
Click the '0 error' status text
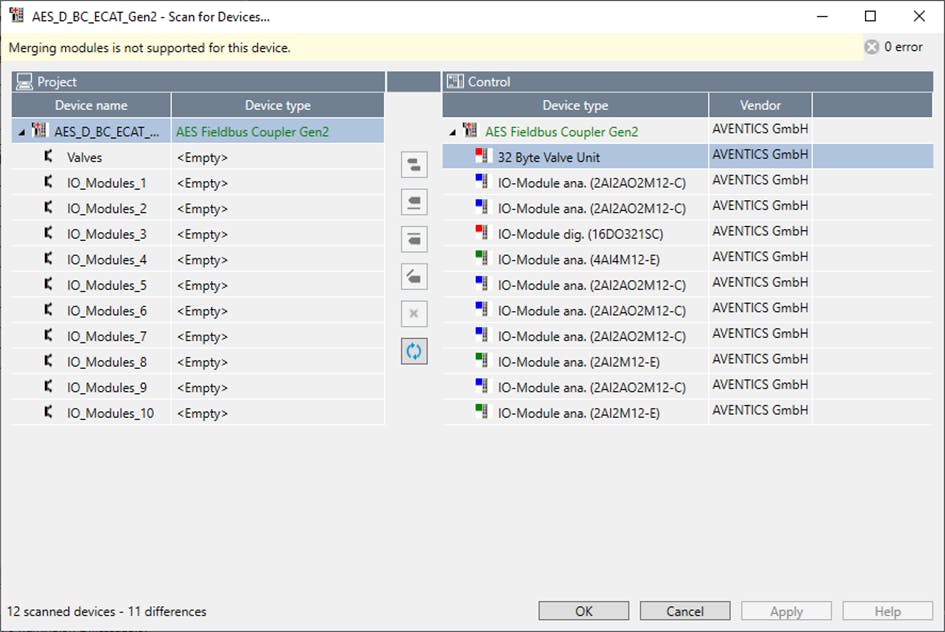point(903,47)
